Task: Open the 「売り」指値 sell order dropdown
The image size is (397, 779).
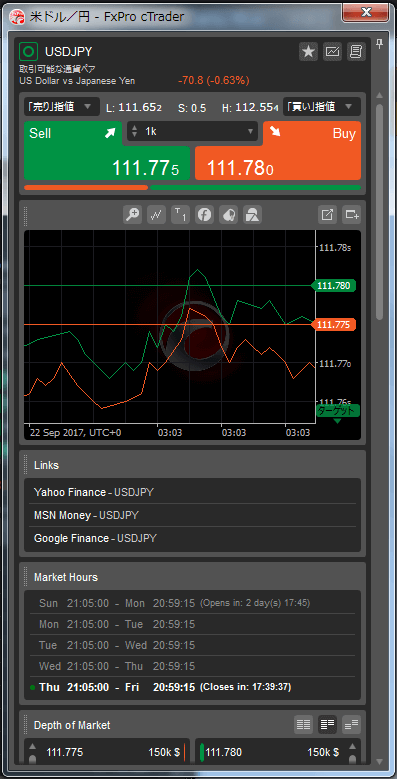Action: (62, 106)
